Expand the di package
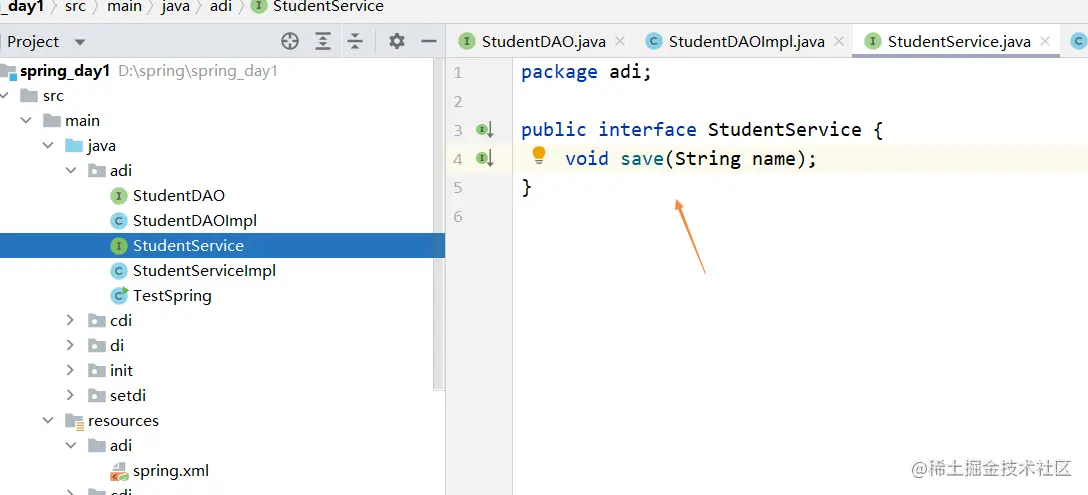Viewport: 1088px width, 495px height. [71, 346]
